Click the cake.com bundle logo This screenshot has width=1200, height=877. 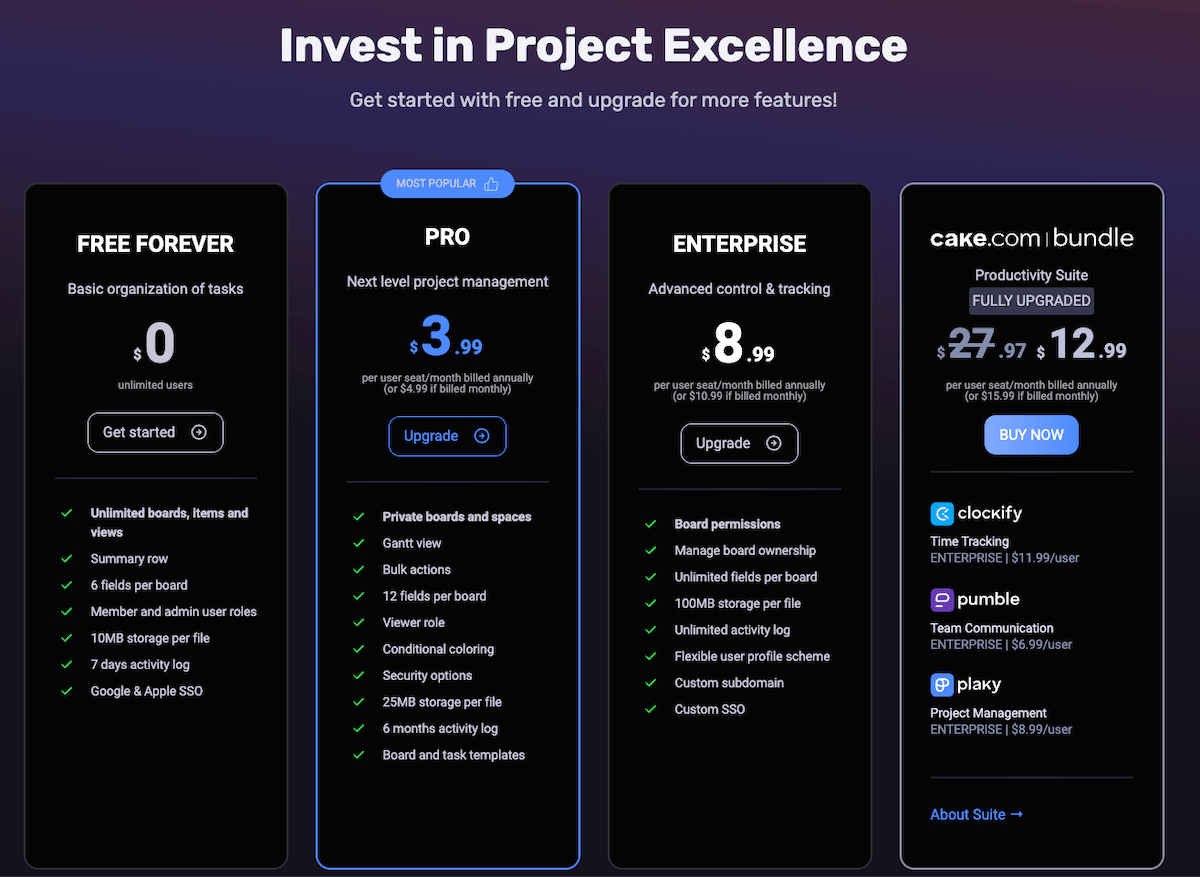pyautogui.click(x=1031, y=238)
